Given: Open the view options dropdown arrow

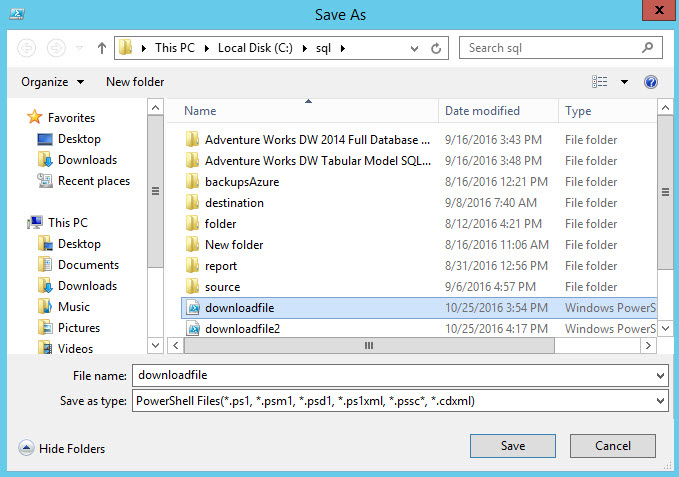Looking at the screenshot, I should (625, 82).
